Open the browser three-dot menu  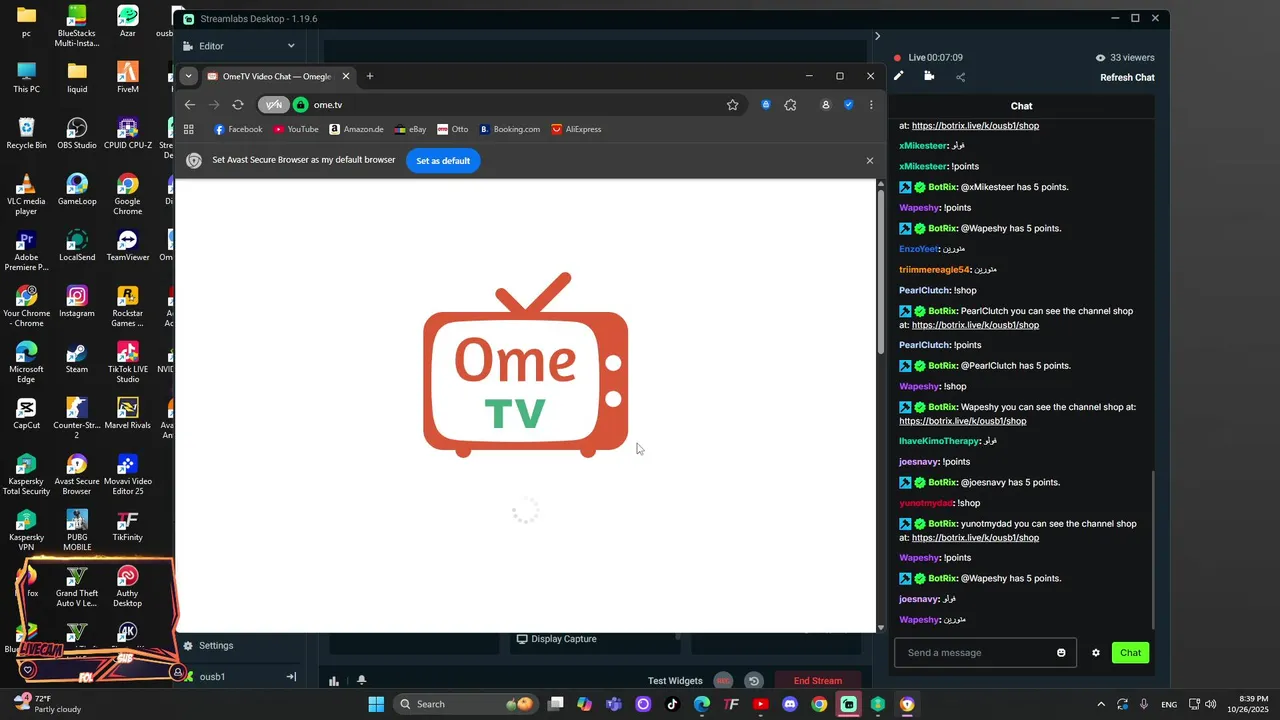(x=871, y=105)
